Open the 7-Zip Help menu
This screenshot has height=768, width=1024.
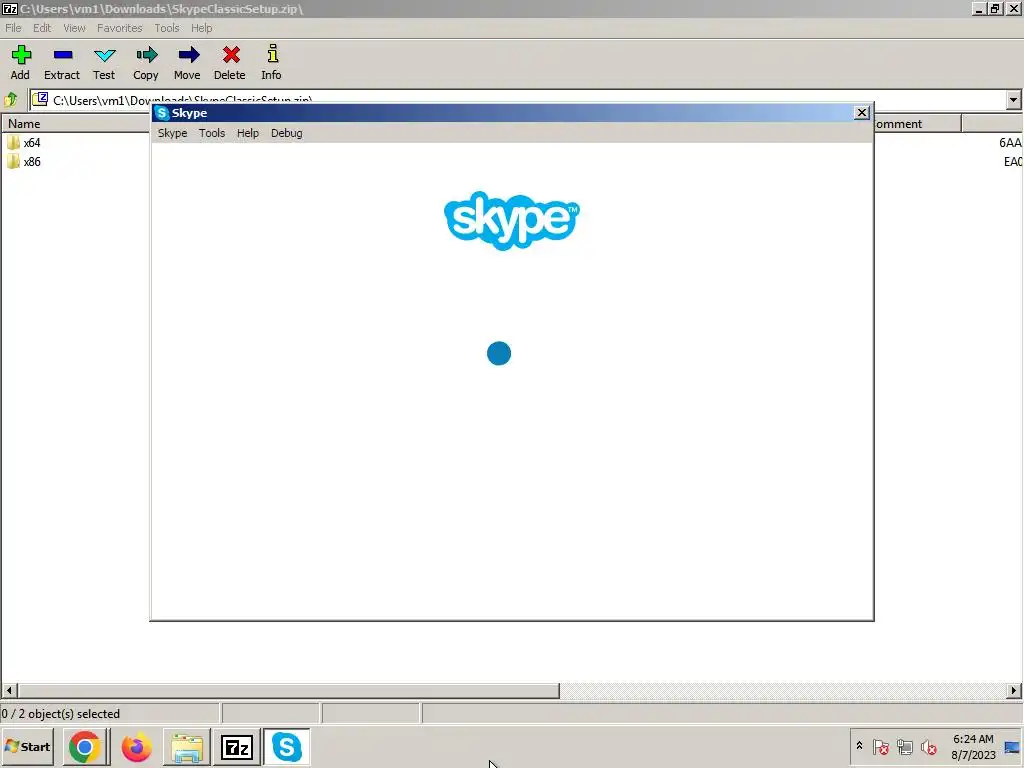point(201,28)
